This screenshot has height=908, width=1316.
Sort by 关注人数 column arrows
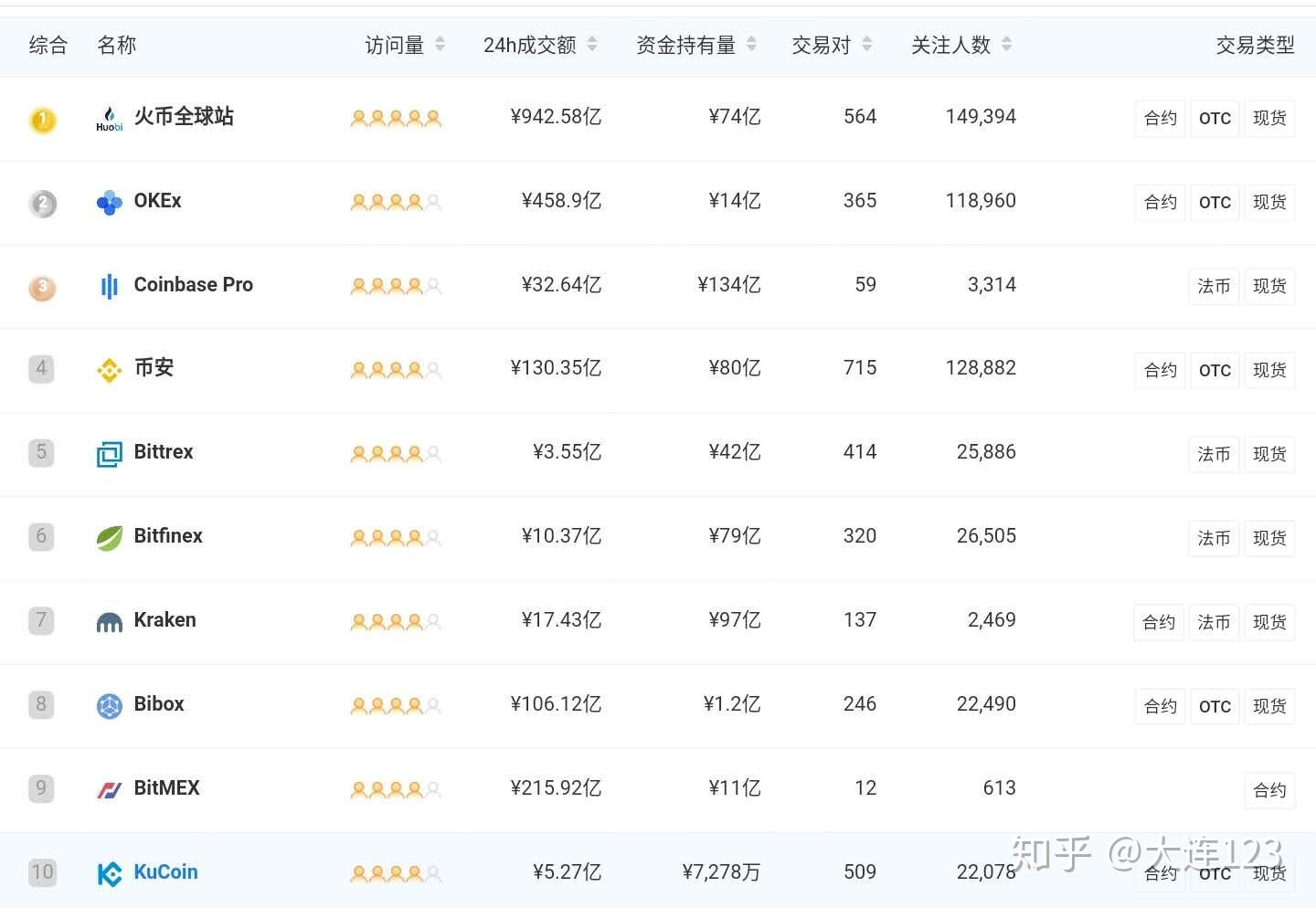1006,44
